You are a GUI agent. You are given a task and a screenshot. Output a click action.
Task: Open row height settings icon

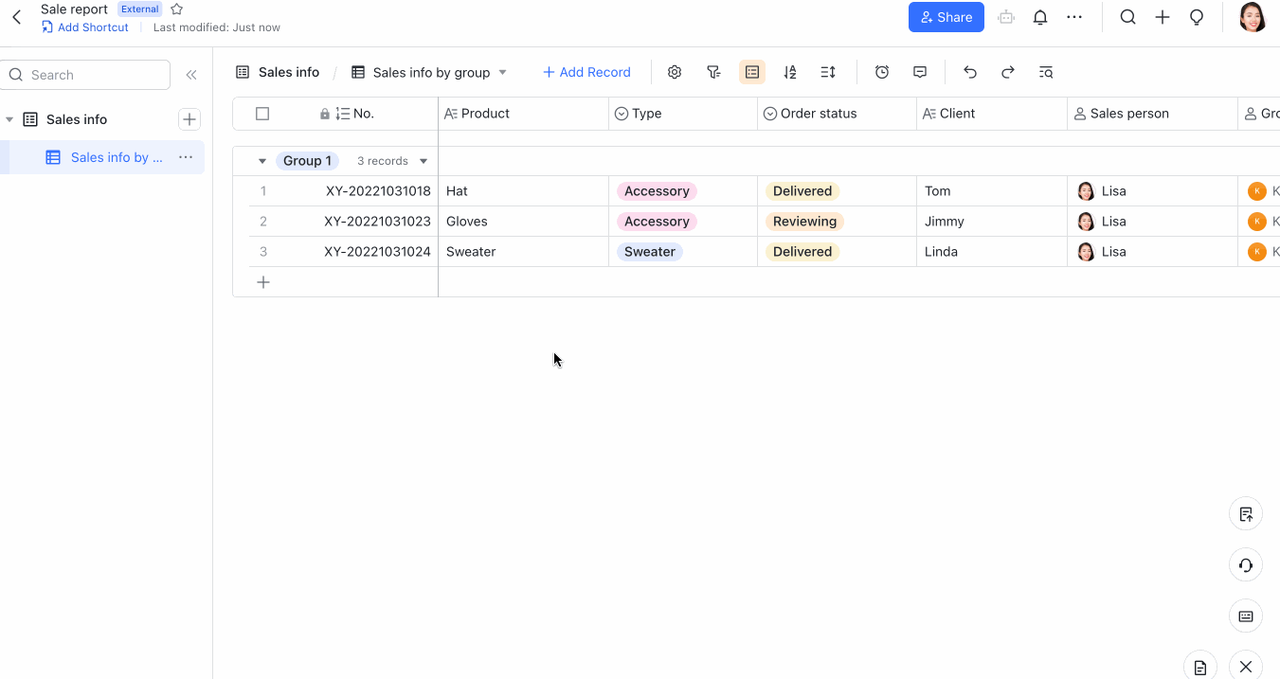(828, 72)
